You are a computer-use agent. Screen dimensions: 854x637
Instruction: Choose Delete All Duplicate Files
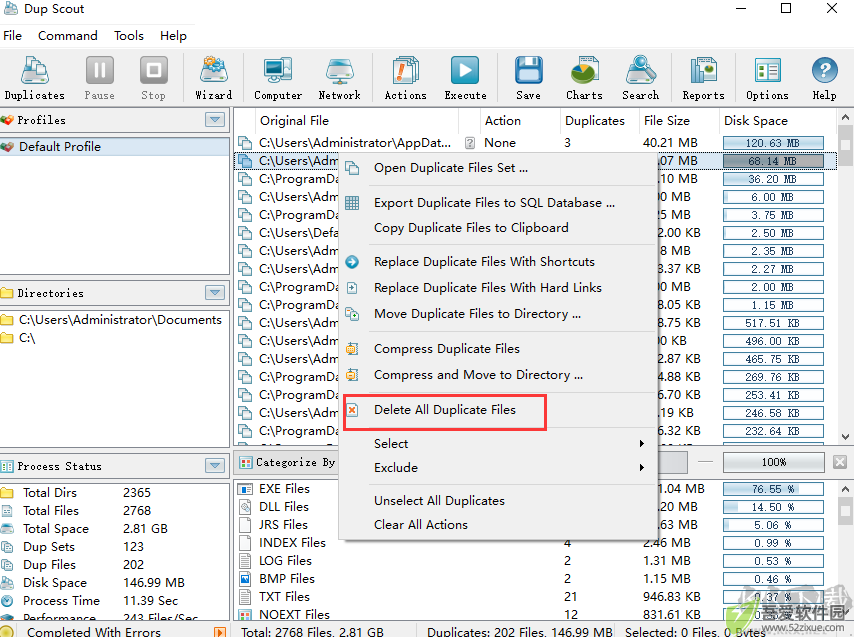pyautogui.click(x=445, y=410)
